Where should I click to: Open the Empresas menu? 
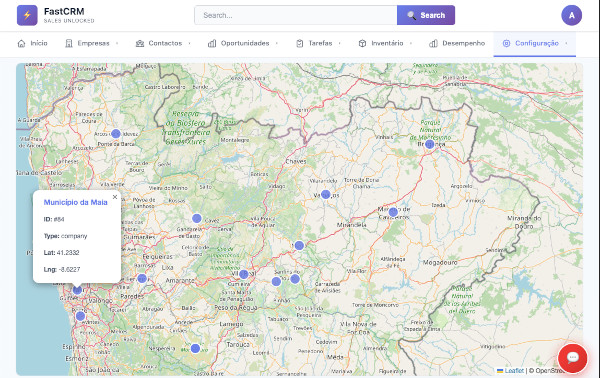[x=91, y=43]
